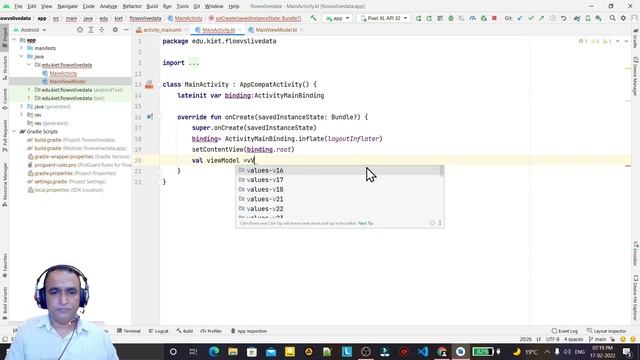The image size is (640, 360).
Task: Open the Mail app from taskbar
Action: (271, 351)
